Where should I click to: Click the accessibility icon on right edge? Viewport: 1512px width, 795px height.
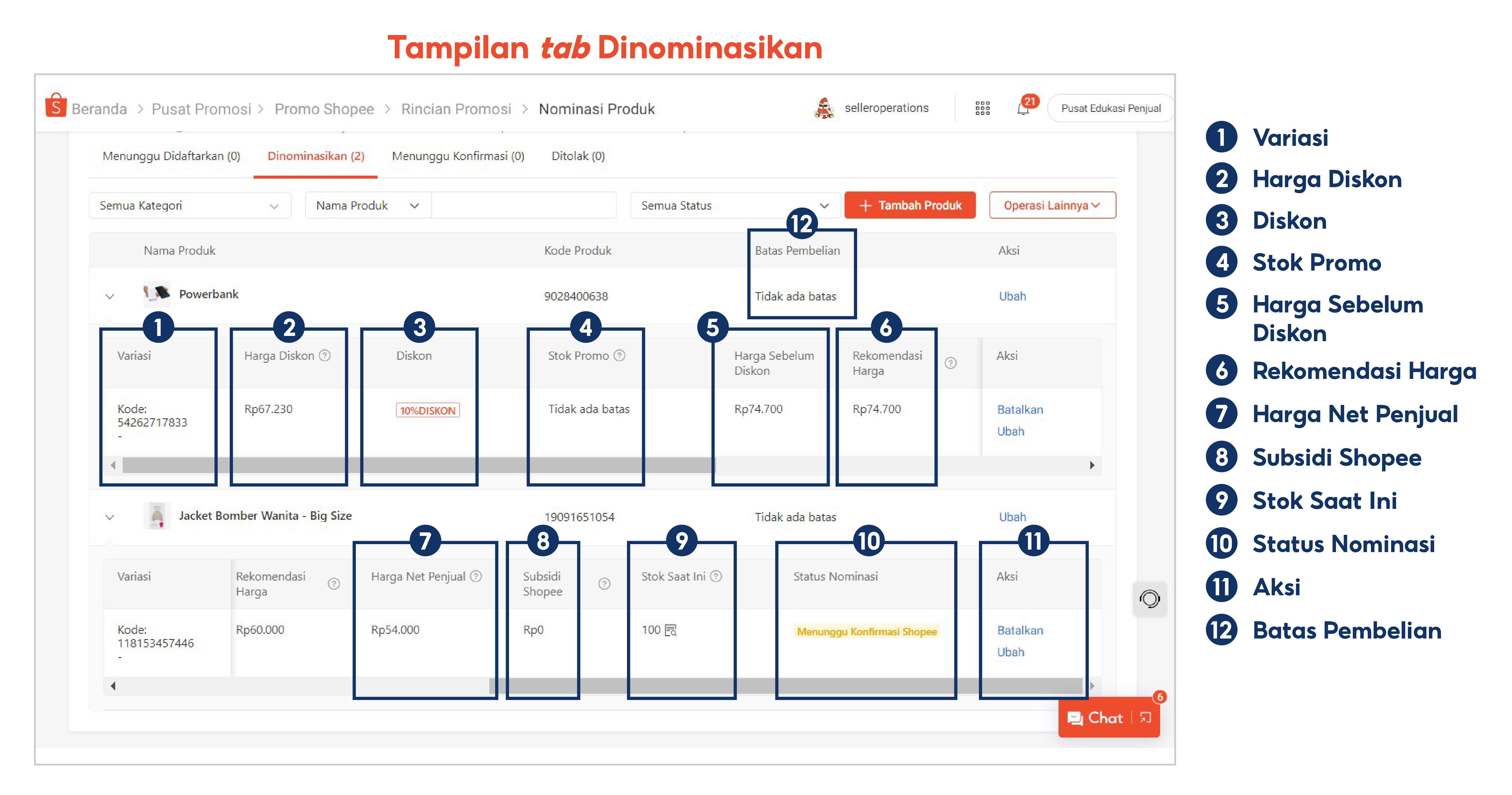click(1150, 599)
